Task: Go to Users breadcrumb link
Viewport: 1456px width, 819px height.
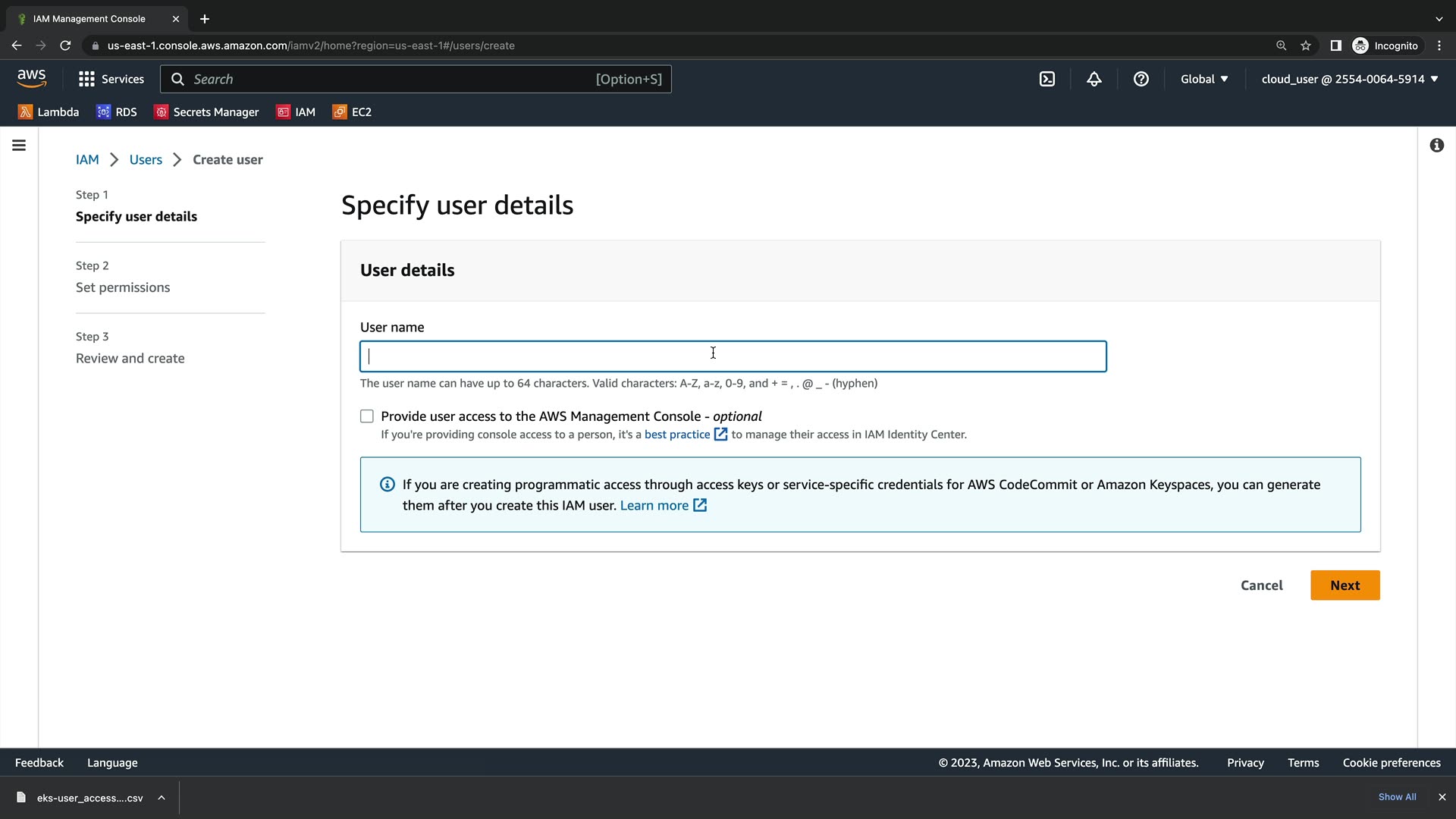Action: click(x=146, y=159)
